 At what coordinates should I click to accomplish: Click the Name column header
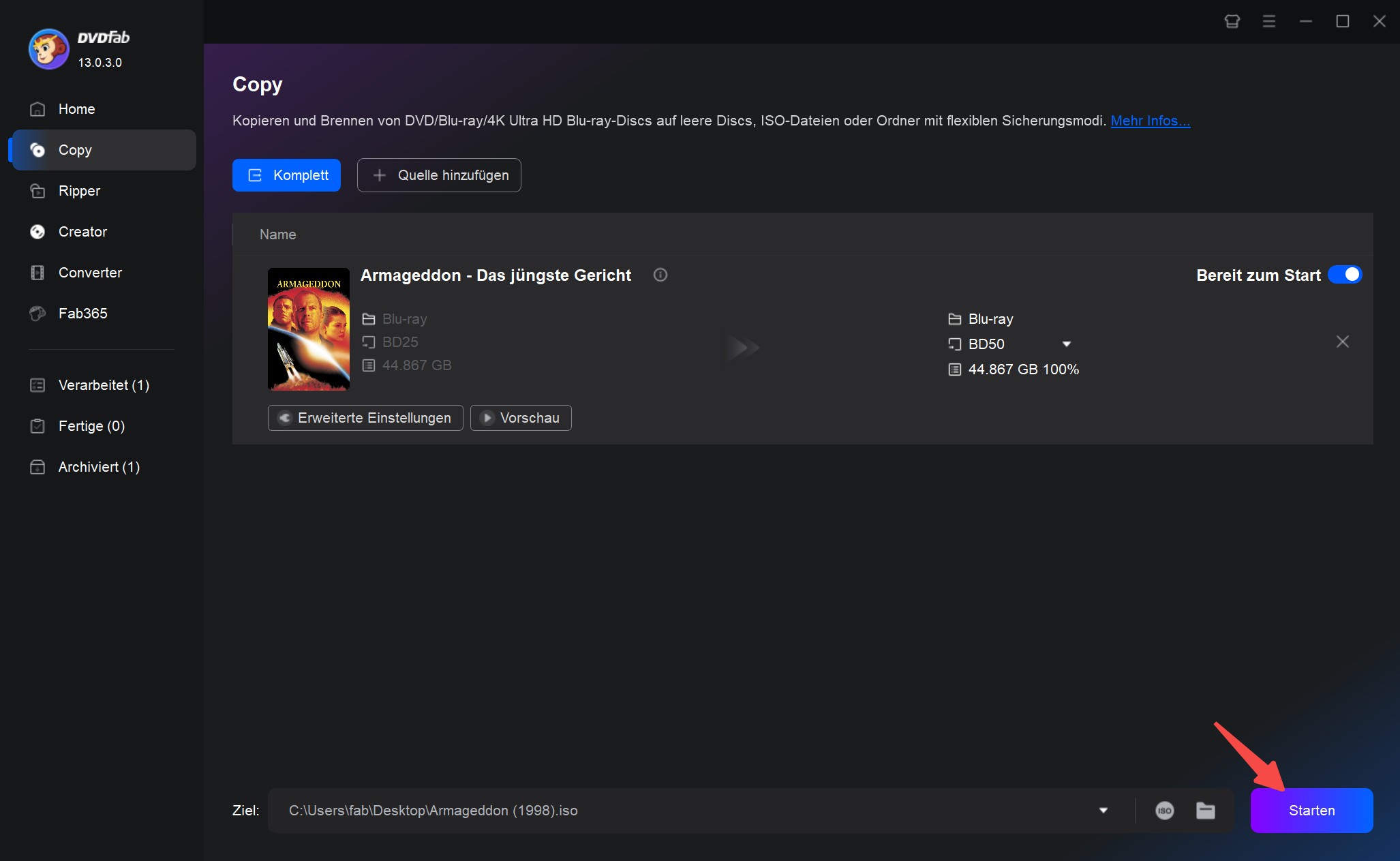coord(277,235)
